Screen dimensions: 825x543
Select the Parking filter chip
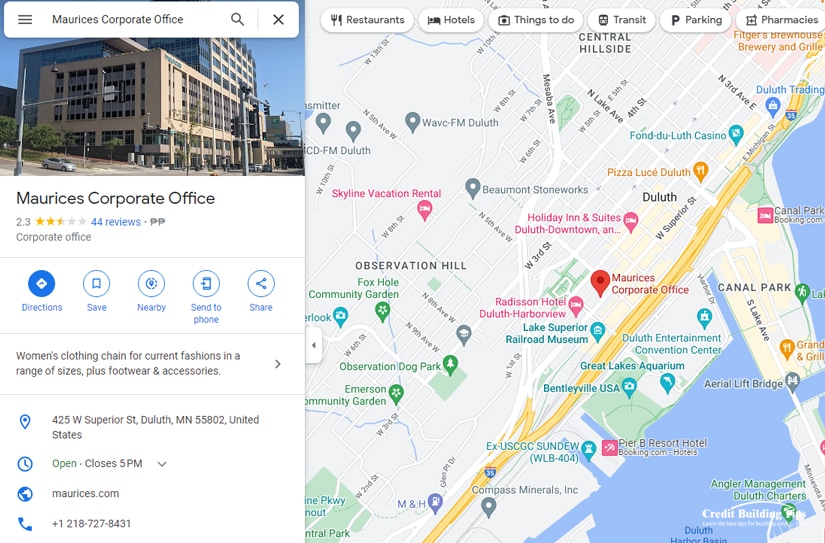(696, 20)
